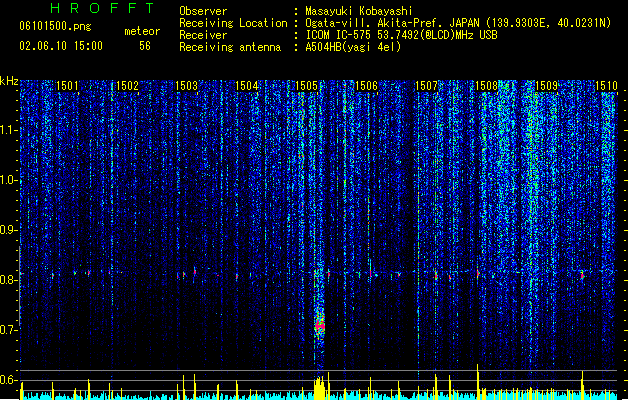Click the 1507 time marker
Image resolution: width=629 pixels, height=400 pixels.
(x=426, y=86)
